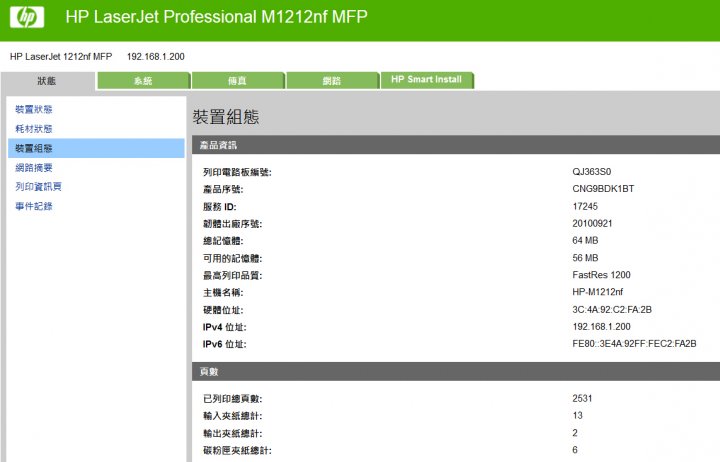Click the 產品資訊 section header
720x462 pixels.
pyautogui.click(x=456, y=145)
